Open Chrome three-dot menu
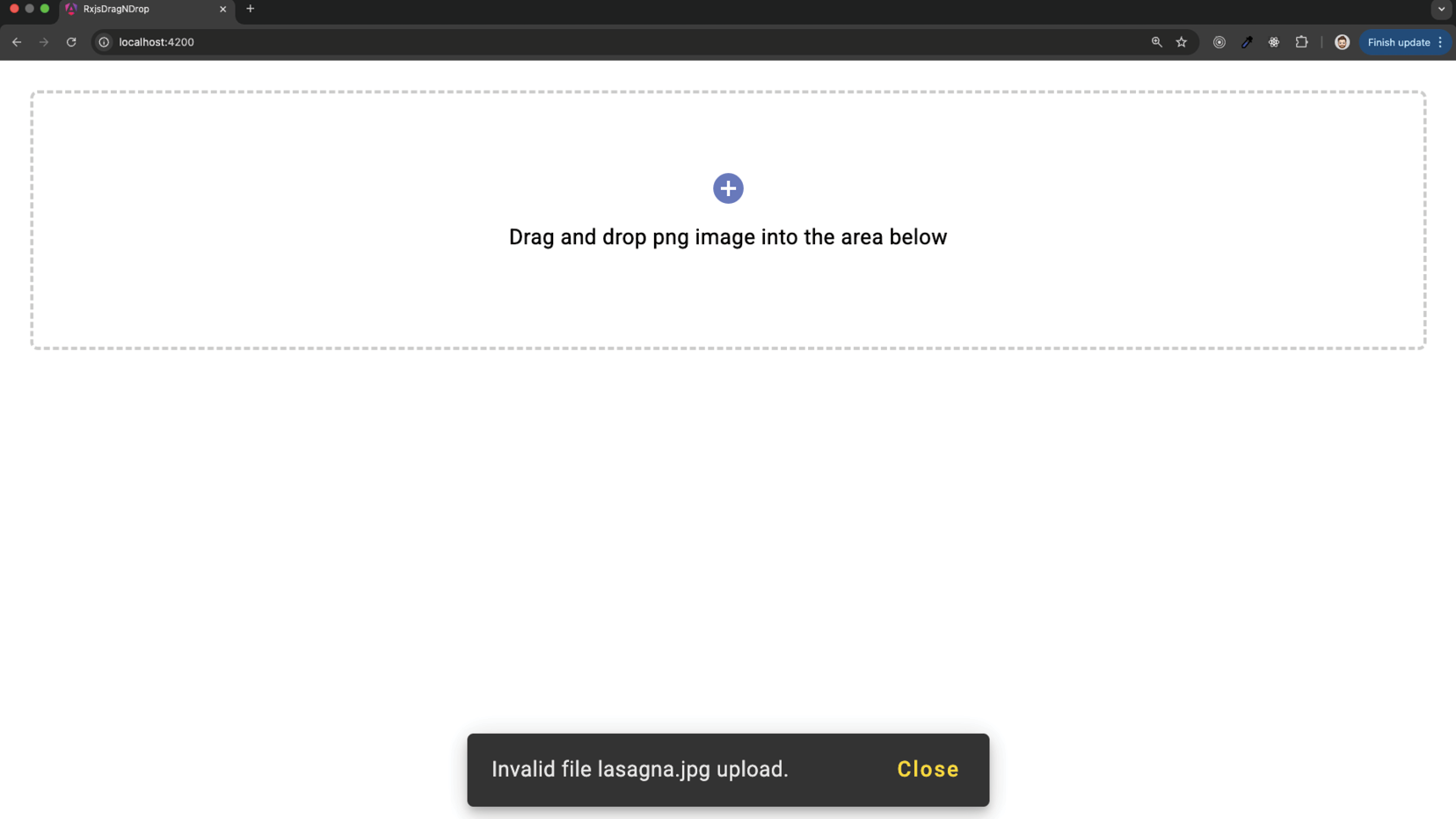This screenshot has height=819, width=1456. pos(1440,42)
